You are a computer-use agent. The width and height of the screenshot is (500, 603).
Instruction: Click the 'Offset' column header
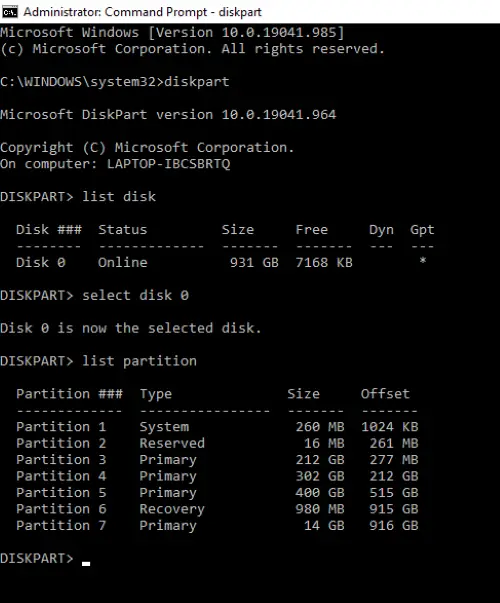pyautogui.click(x=385, y=394)
